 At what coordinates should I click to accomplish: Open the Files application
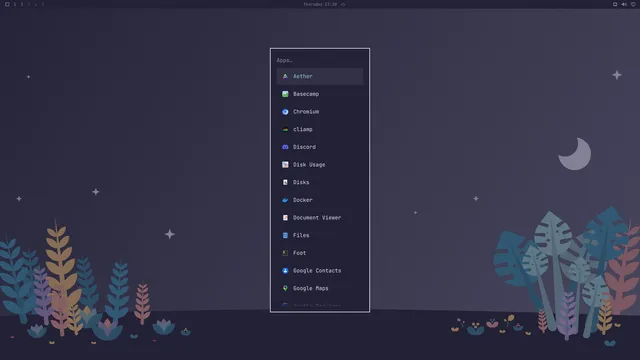coord(320,235)
